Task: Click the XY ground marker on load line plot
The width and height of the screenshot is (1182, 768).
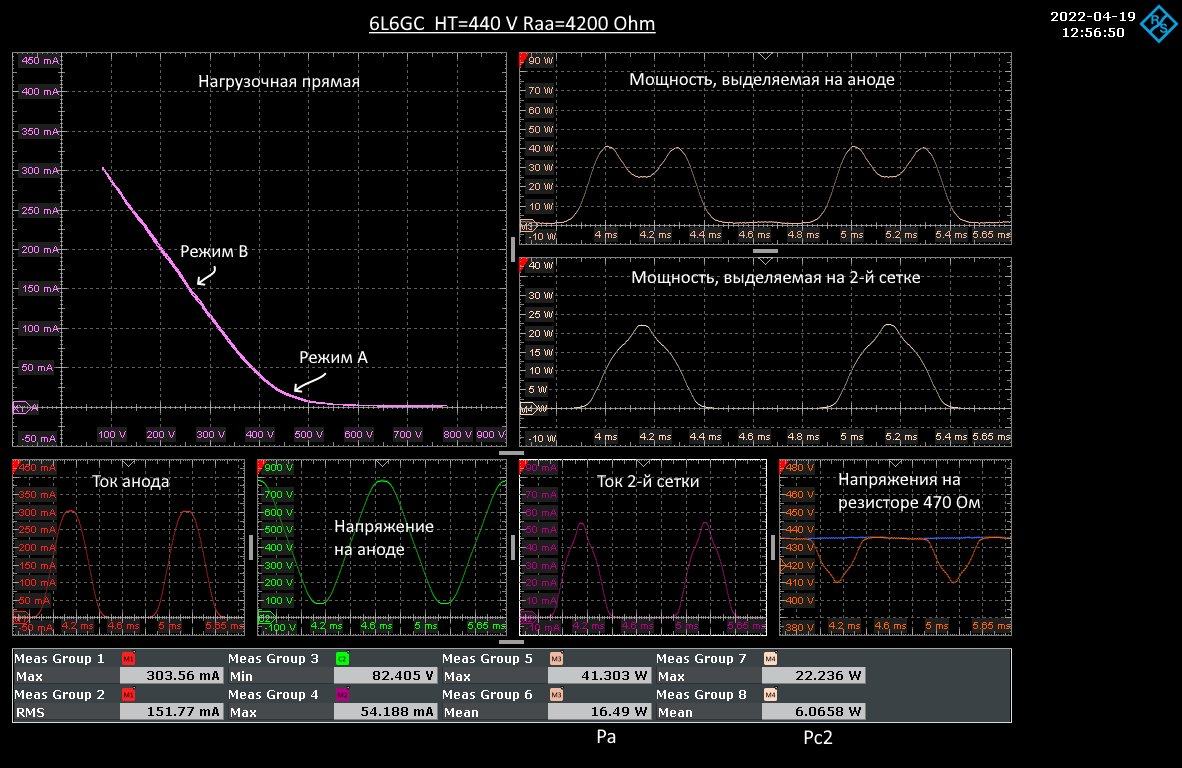Action: pos(20,408)
